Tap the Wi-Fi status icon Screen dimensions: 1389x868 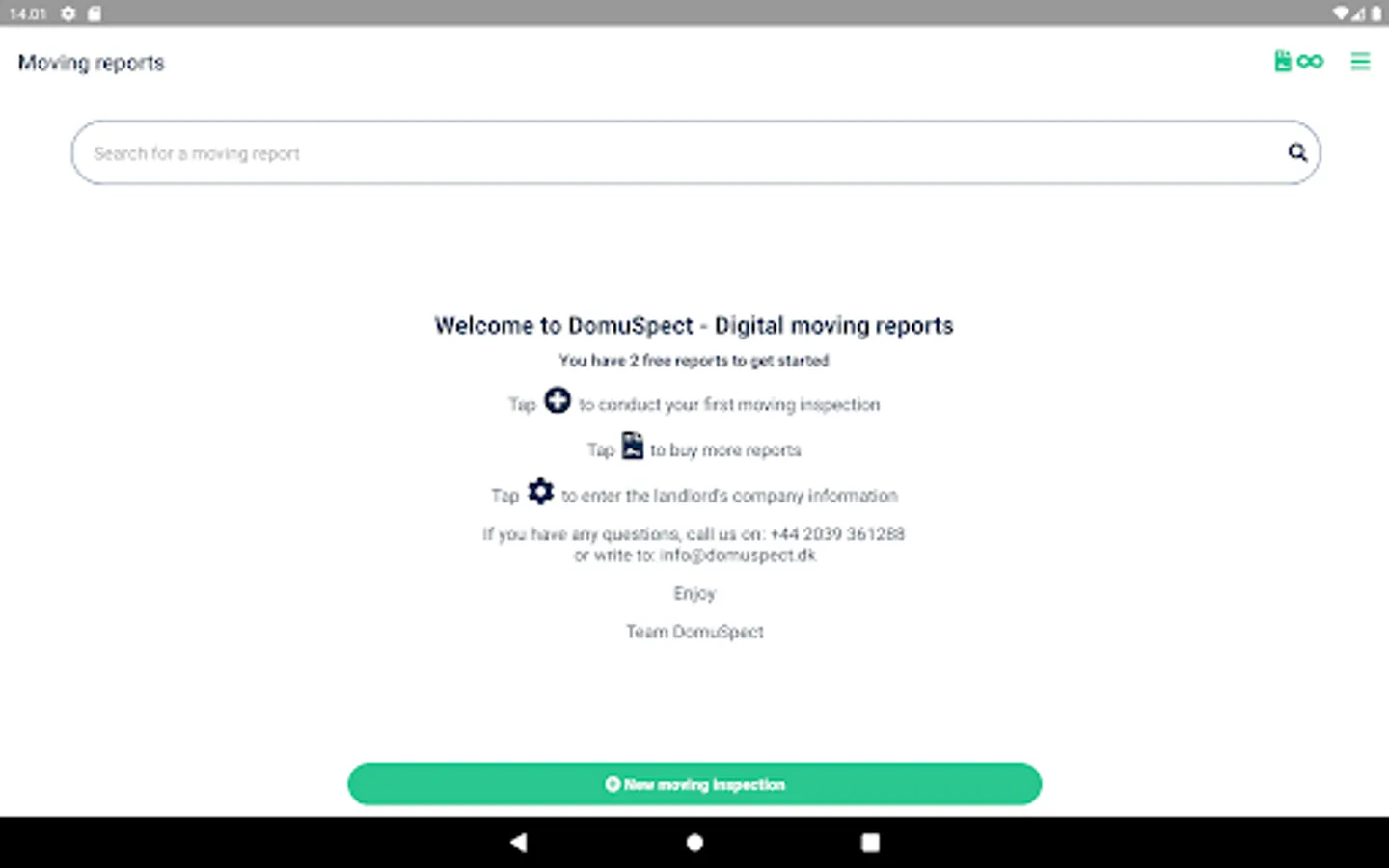pyautogui.click(x=1342, y=14)
